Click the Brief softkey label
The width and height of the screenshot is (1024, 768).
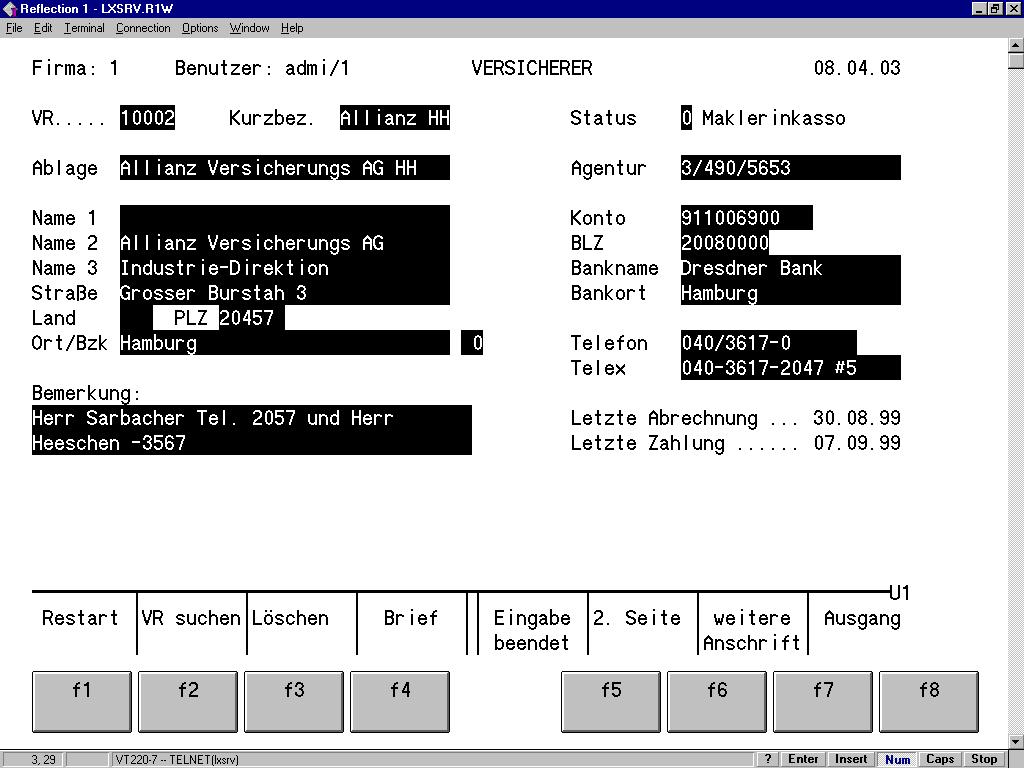411,618
